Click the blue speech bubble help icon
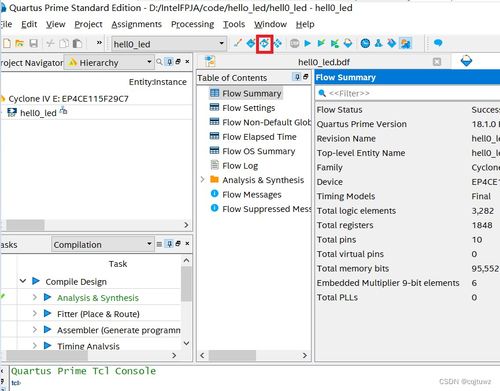 tap(438, 43)
